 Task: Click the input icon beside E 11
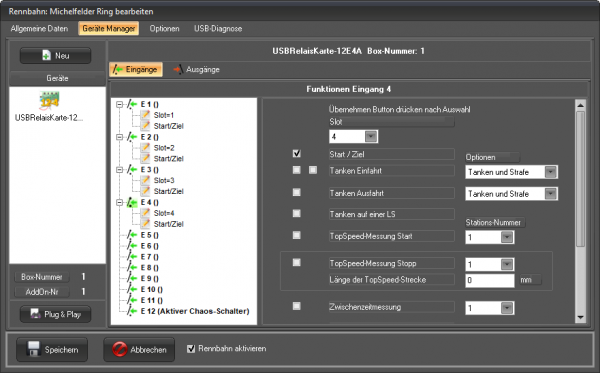click(132, 300)
